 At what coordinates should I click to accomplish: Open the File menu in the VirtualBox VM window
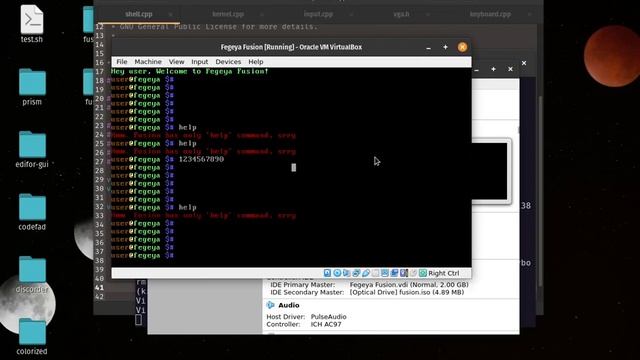point(122,62)
